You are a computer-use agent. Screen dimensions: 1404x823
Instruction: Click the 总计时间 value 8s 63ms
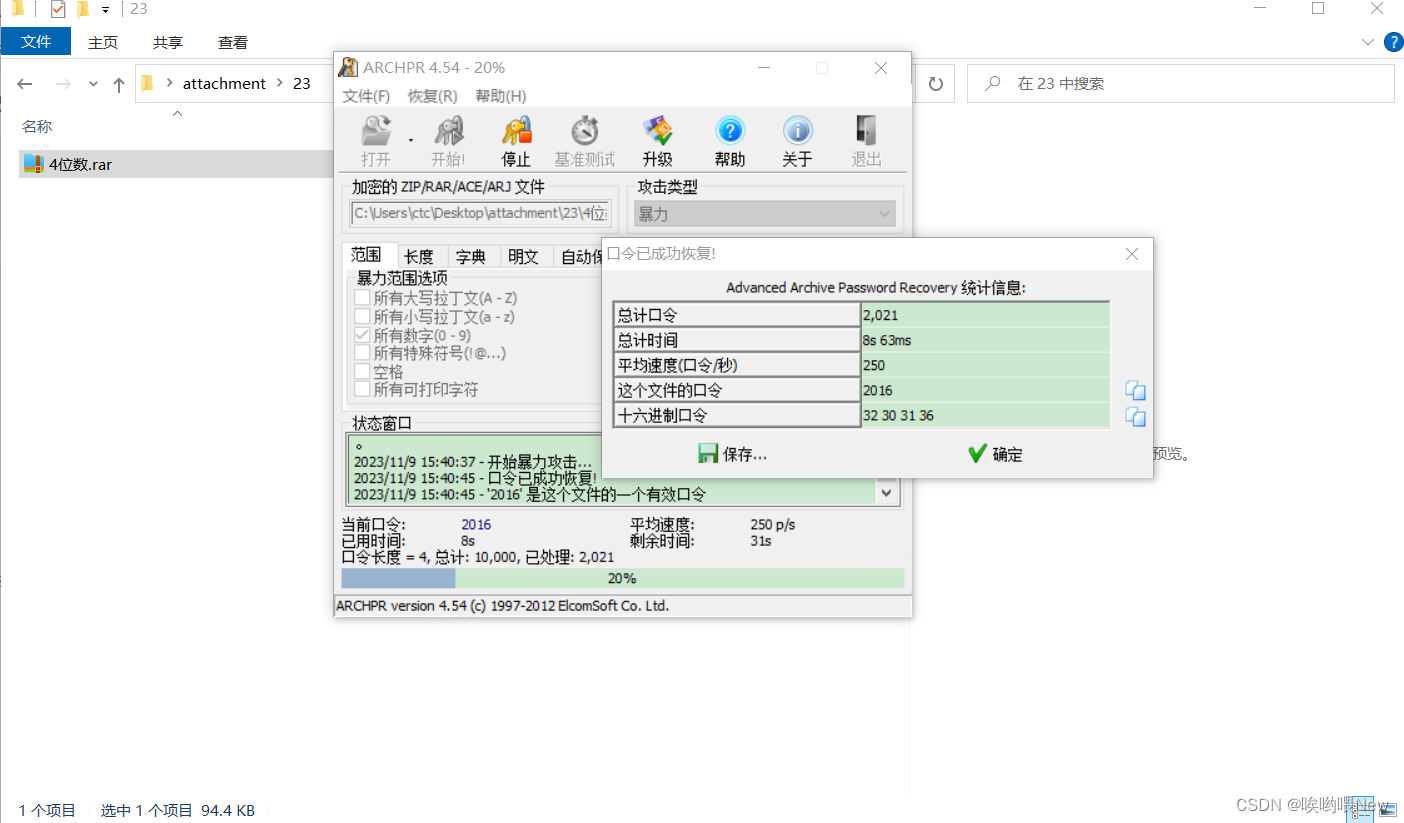coord(985,340)
